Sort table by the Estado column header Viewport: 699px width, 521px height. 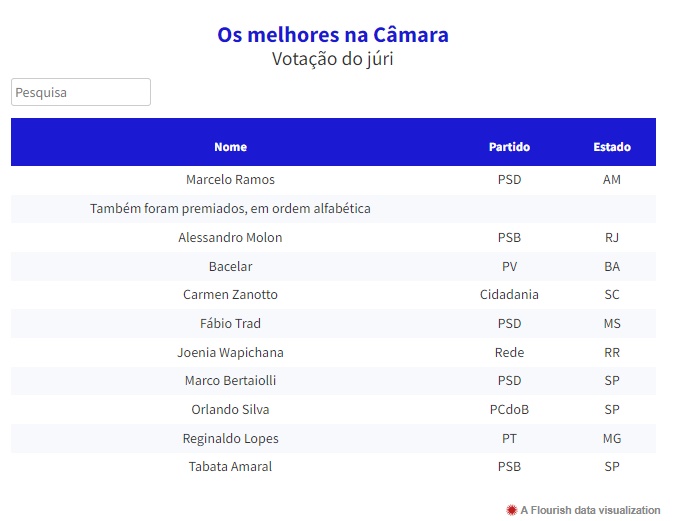point(612,147)
